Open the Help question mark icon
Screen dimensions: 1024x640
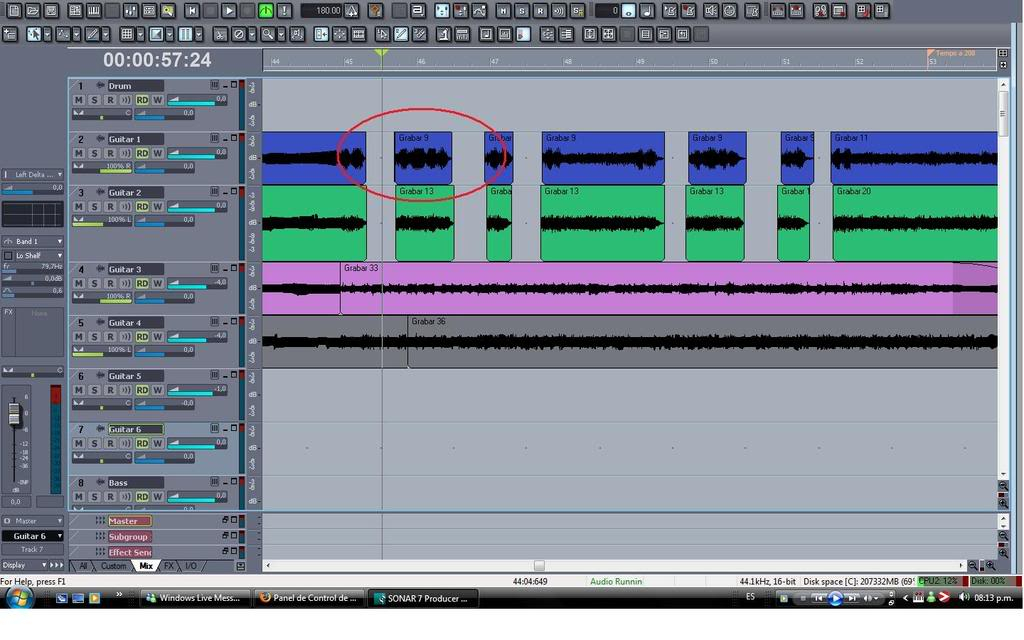click(376, 10)
